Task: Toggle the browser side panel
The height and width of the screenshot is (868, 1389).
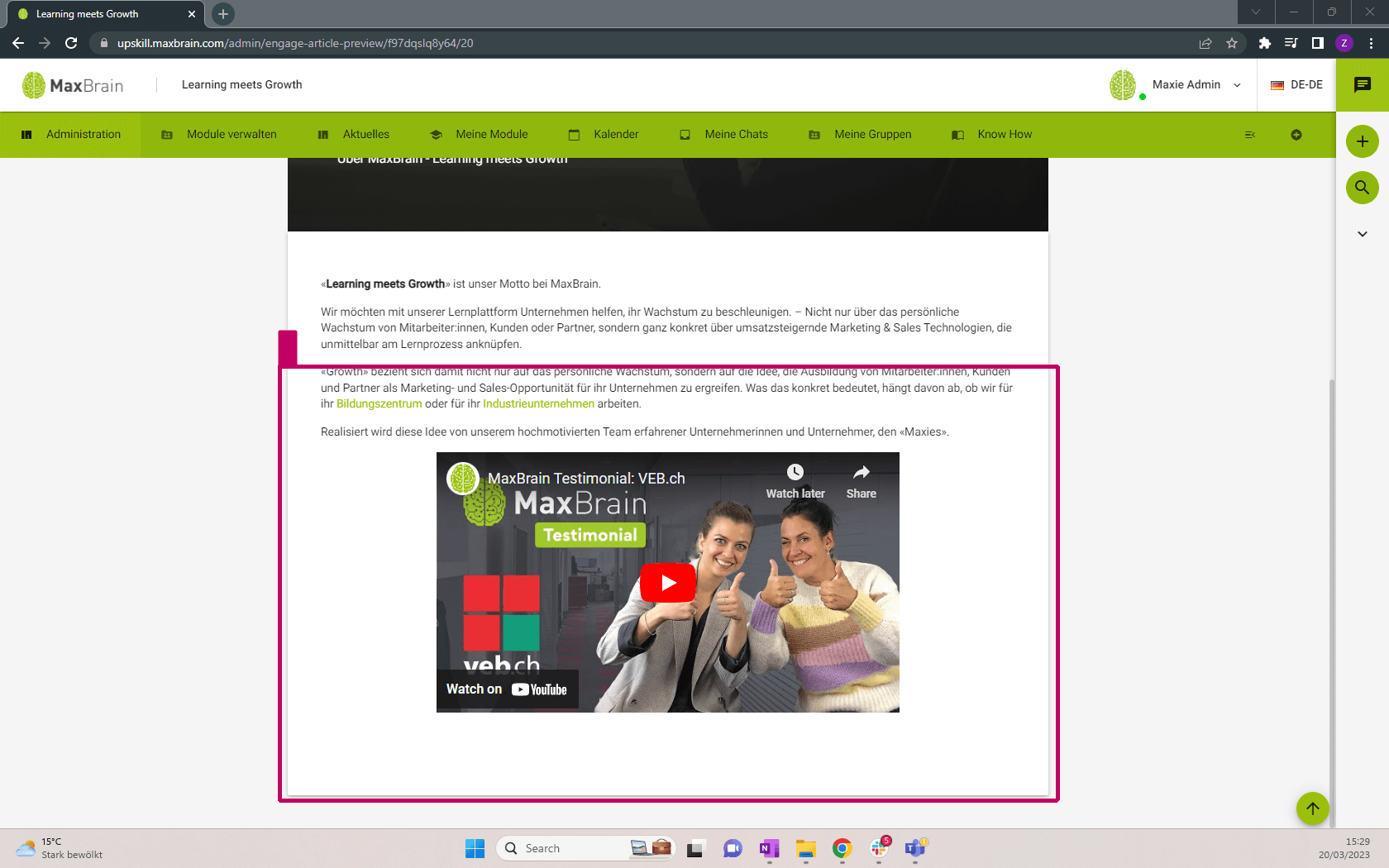Action: point(1317,43)
